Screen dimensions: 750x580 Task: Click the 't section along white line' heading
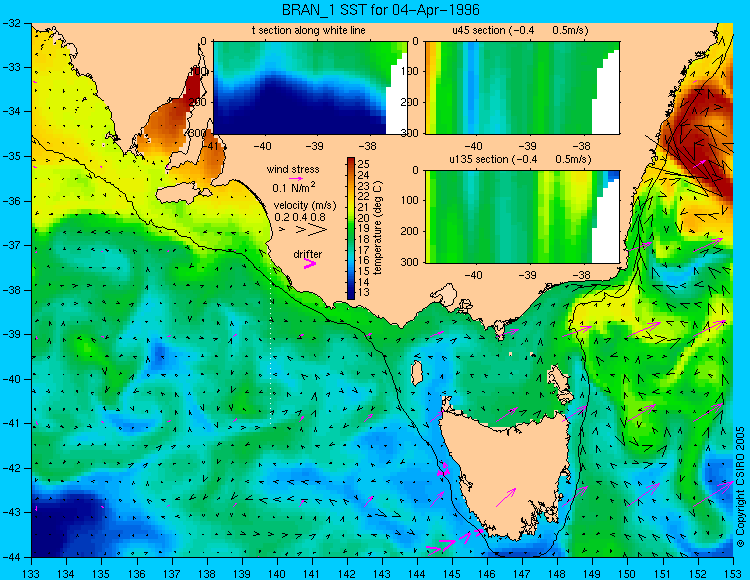coord(309,30)
